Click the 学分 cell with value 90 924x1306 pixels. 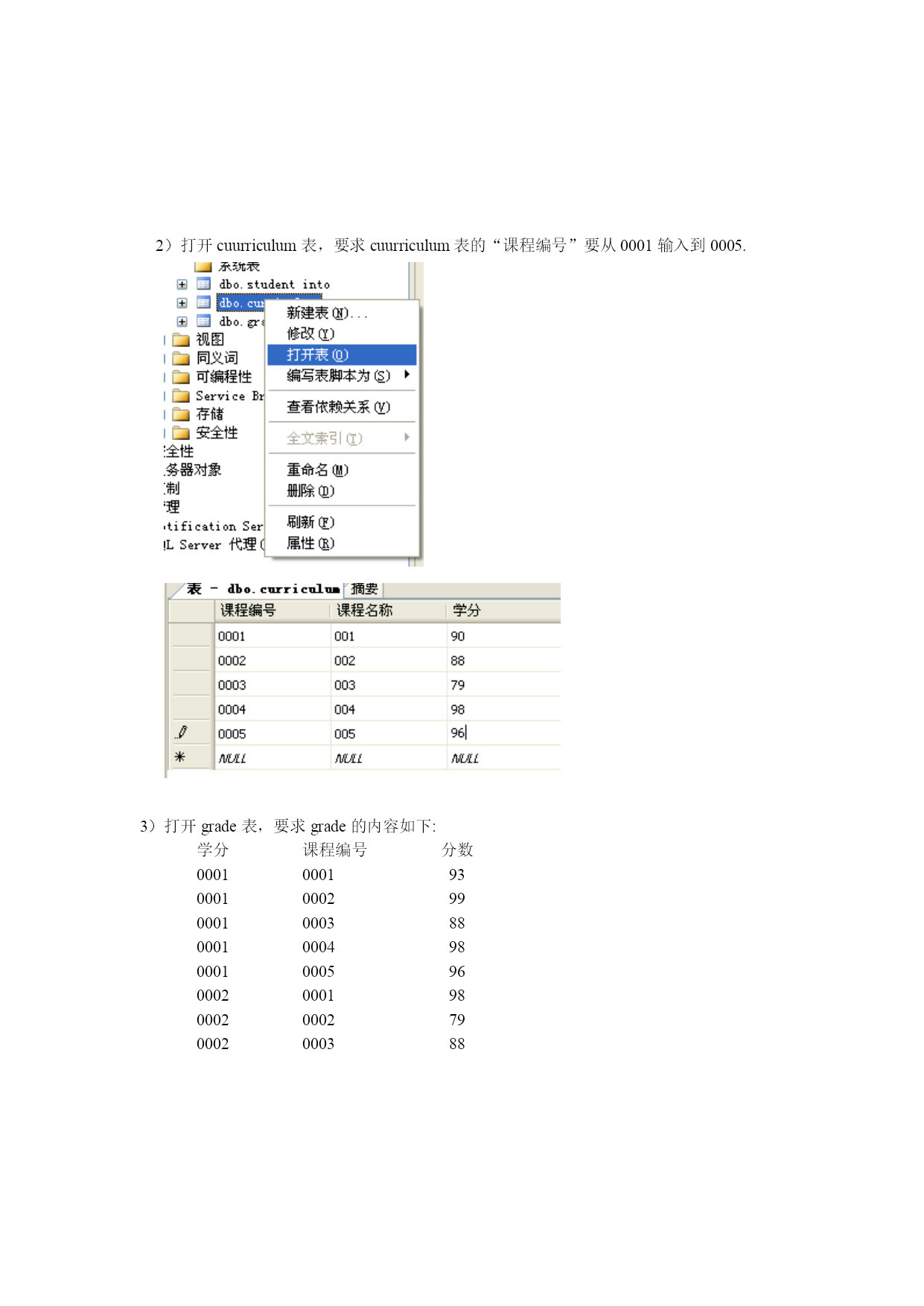click(504, 636)
